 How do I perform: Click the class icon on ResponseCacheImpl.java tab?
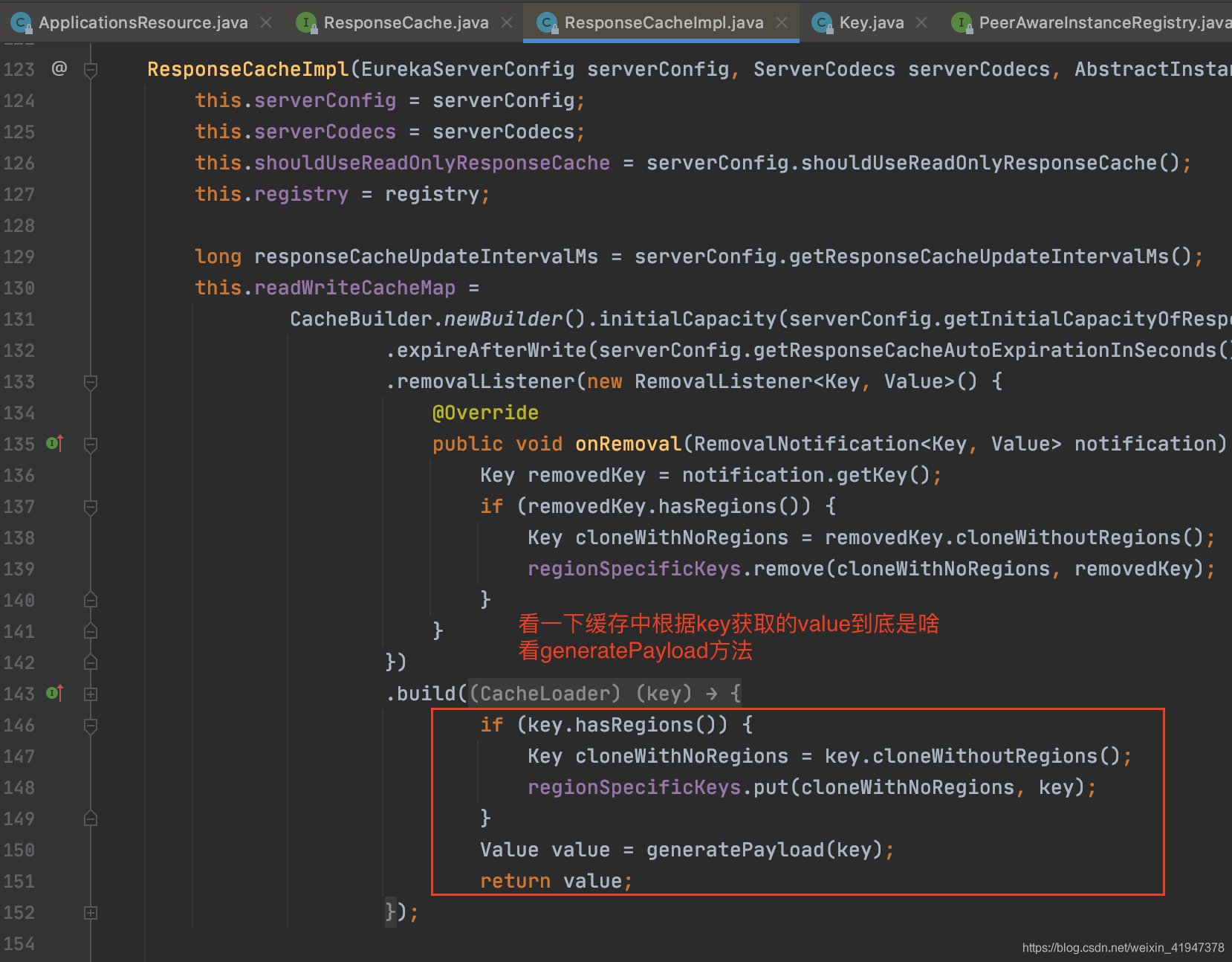coord(548,23)
